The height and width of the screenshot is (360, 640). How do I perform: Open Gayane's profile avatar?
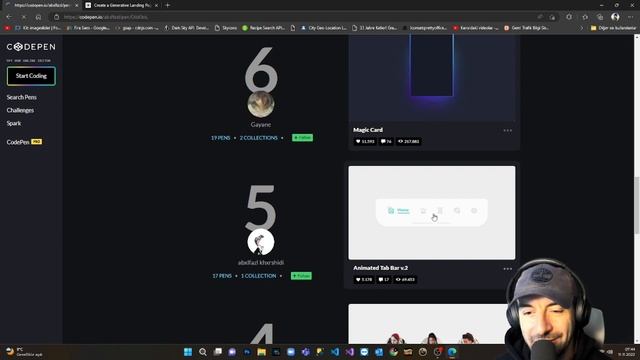pos(261,104)
